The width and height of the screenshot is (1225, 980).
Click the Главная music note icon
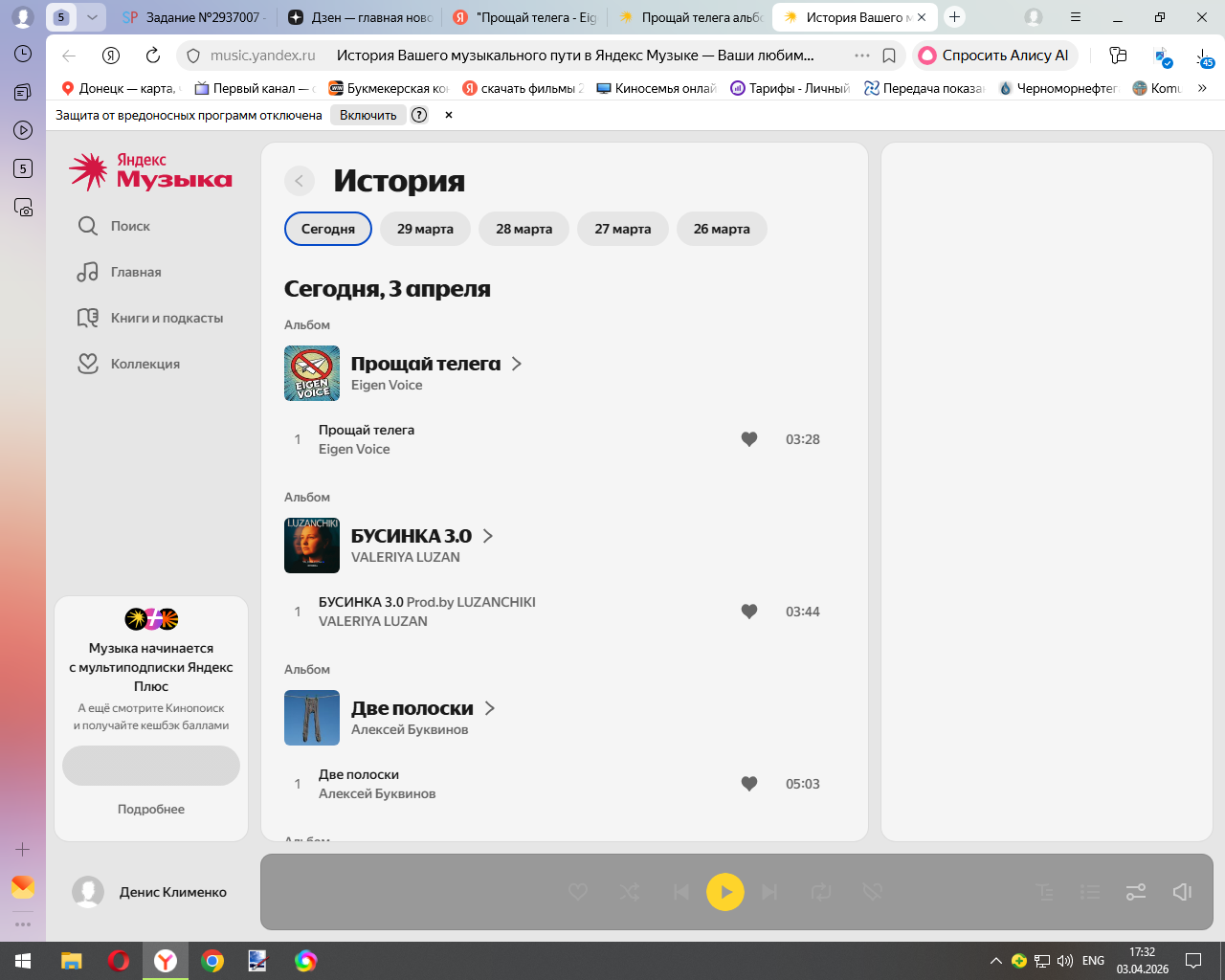tap(88, 272)
